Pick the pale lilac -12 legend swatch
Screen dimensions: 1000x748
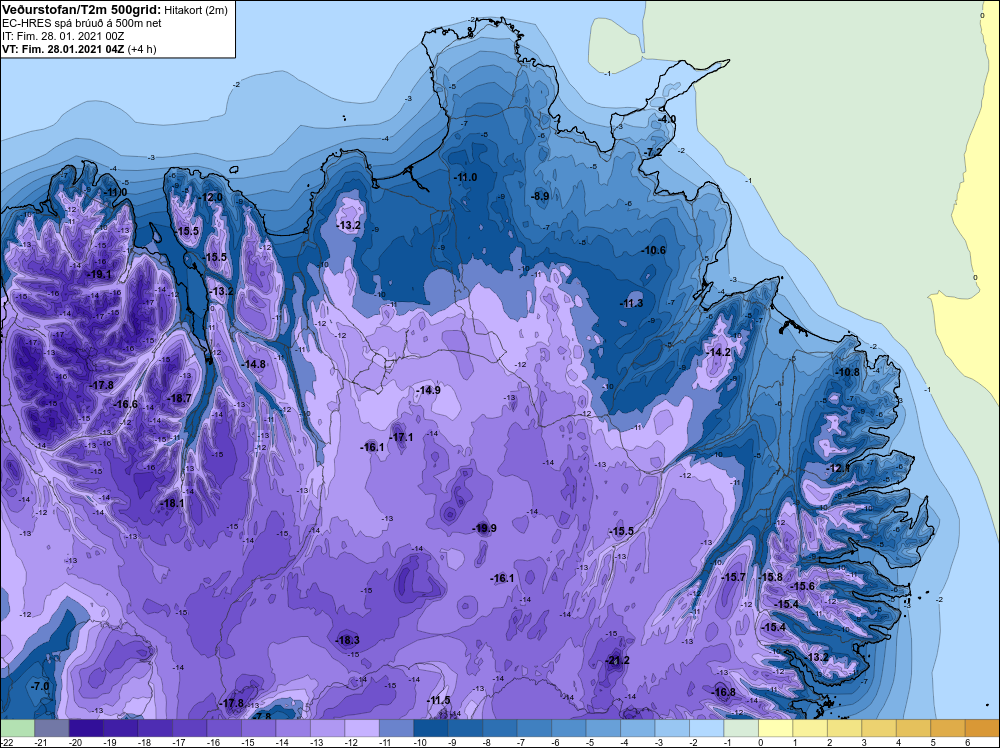[x=362, y=728]
